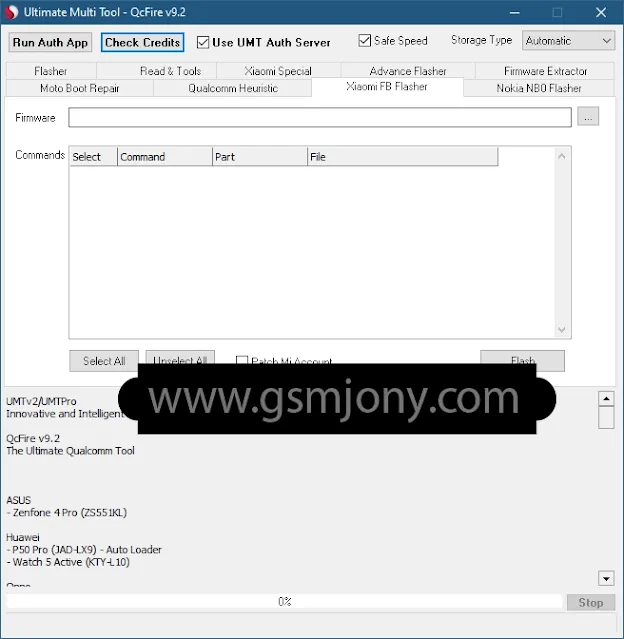Open the Storage Type Automatic dropdown

[x=568, y=41]
